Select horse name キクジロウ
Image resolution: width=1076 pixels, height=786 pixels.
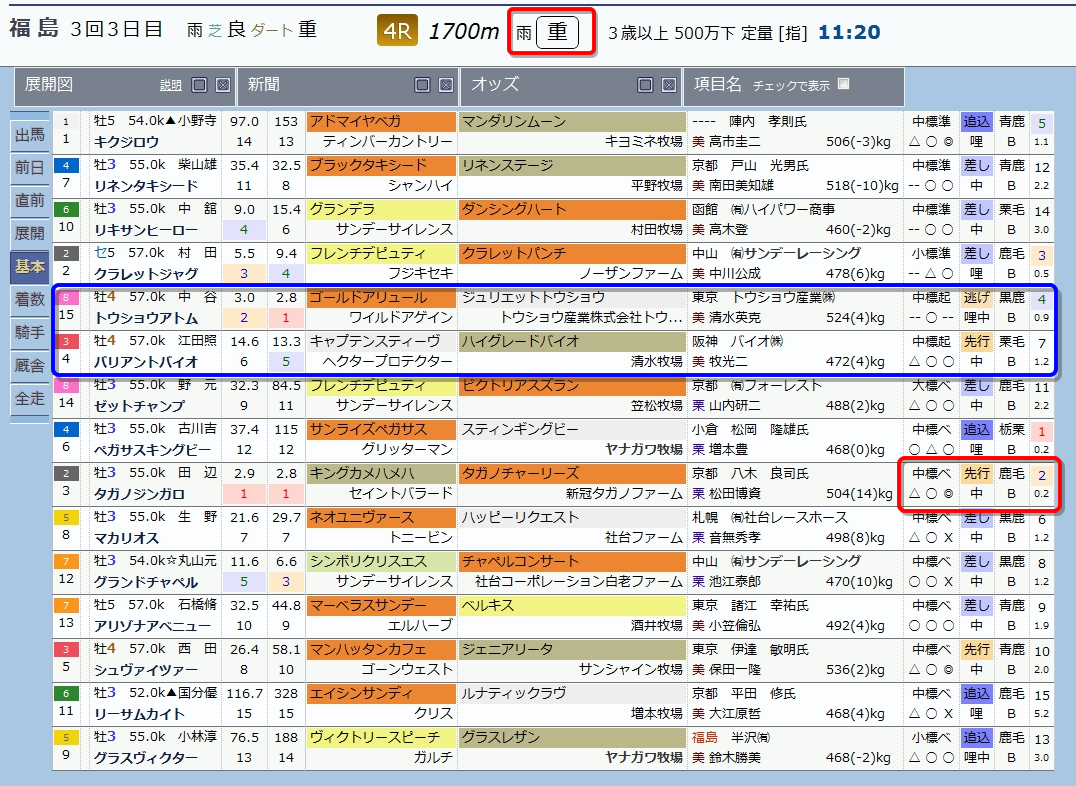click(126, 142)
